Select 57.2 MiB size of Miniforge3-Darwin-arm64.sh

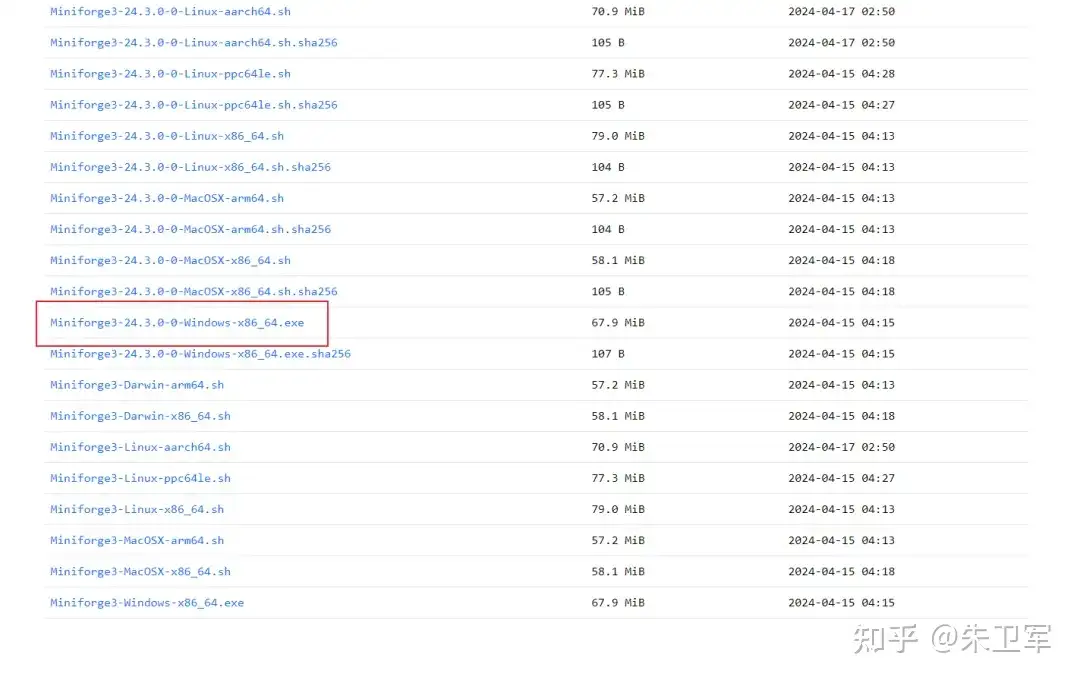pyautogui.click(x=618, y=385)
